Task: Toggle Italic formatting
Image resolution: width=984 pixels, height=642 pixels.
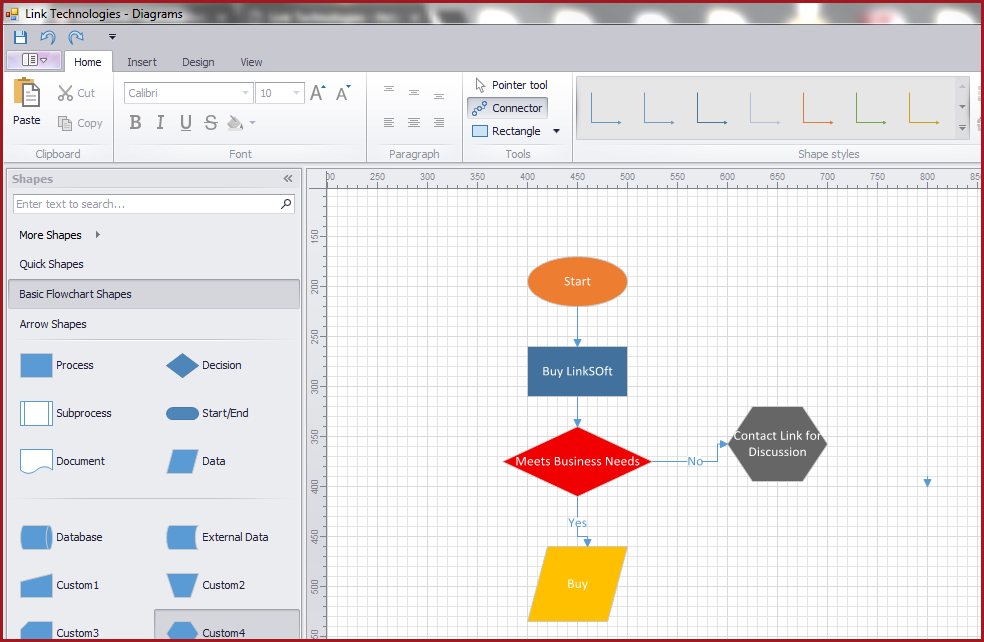Action: 160,122
